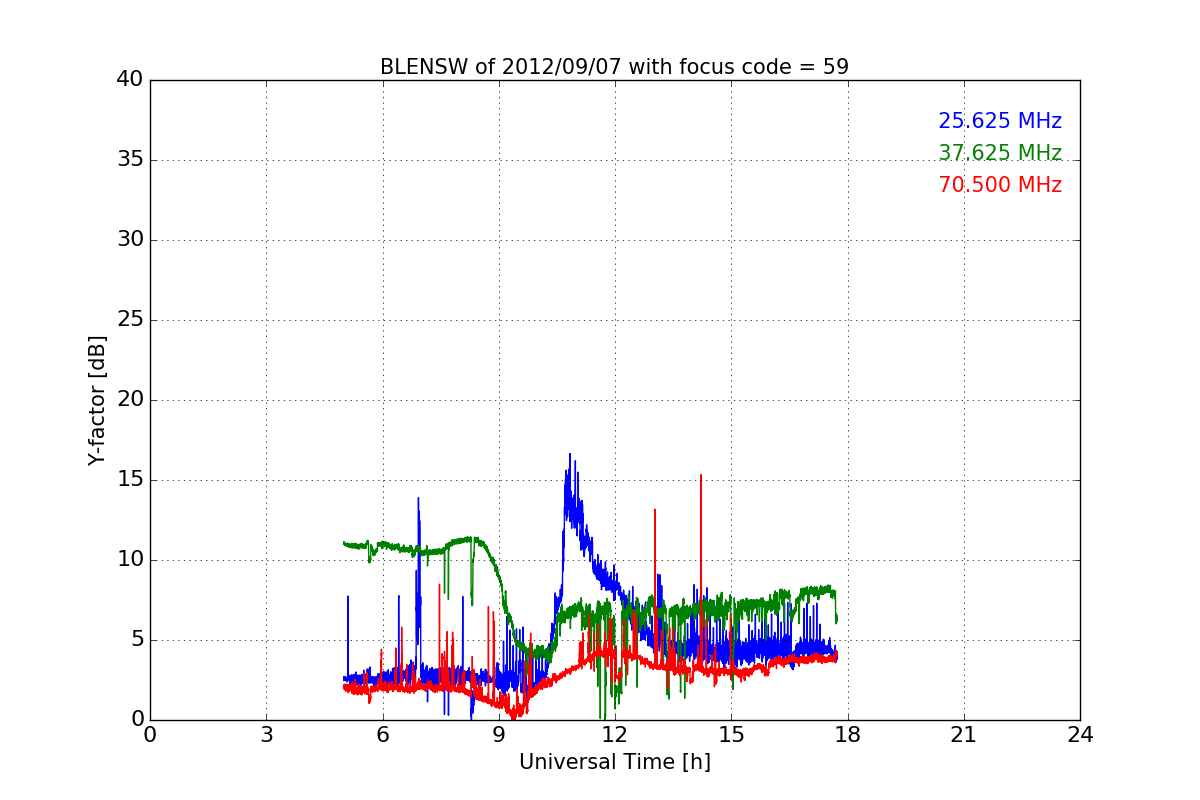Click the x-axis tick label 24

1080,735
